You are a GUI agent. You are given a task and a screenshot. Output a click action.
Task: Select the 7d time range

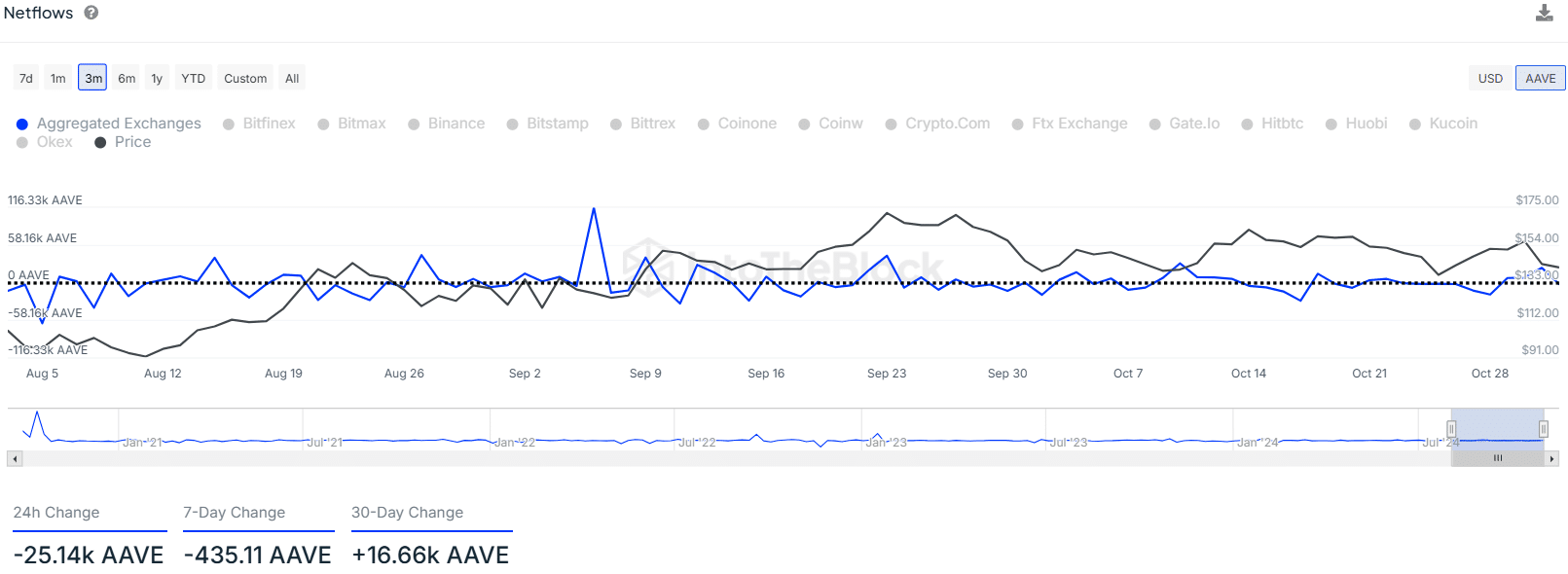(x=26, y=78)
